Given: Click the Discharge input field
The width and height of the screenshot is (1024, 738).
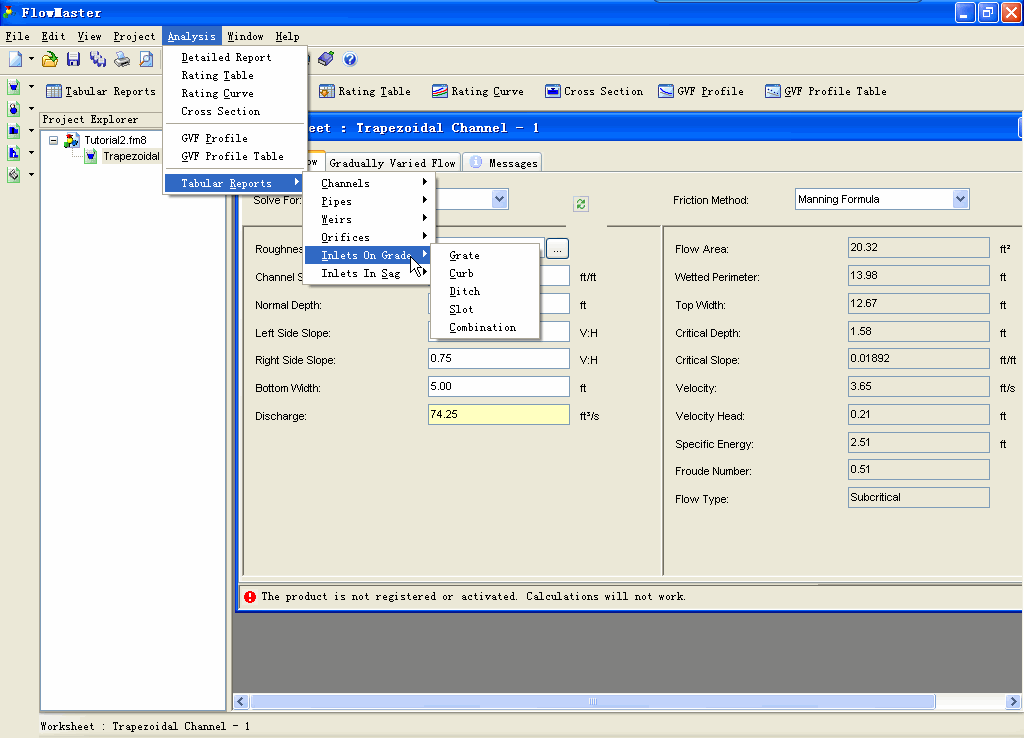Looking at the screenshot, I should 499,415.
